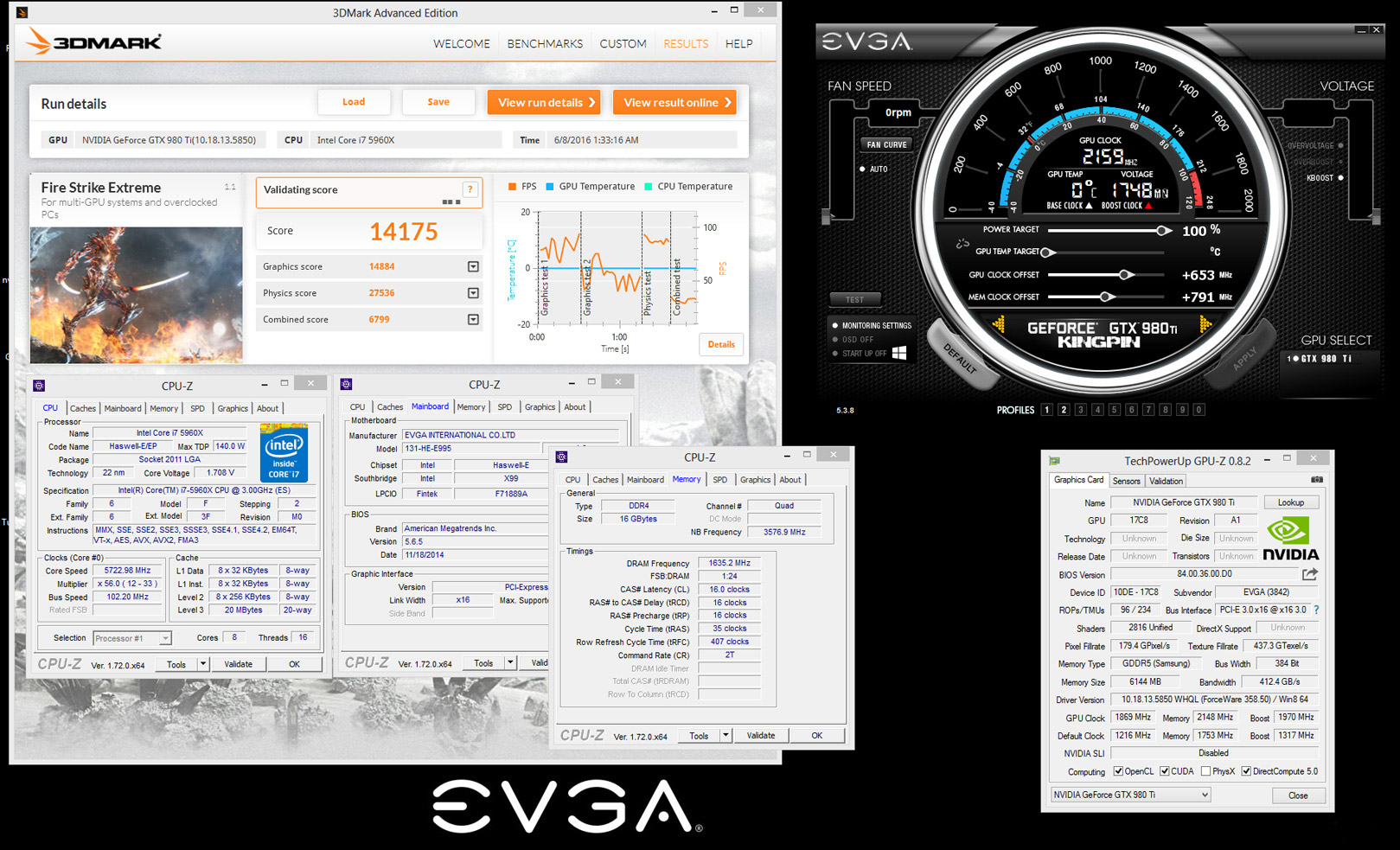Expand the Combined score details
Viewport: 1400px width, 850px height.
[473, 319]
